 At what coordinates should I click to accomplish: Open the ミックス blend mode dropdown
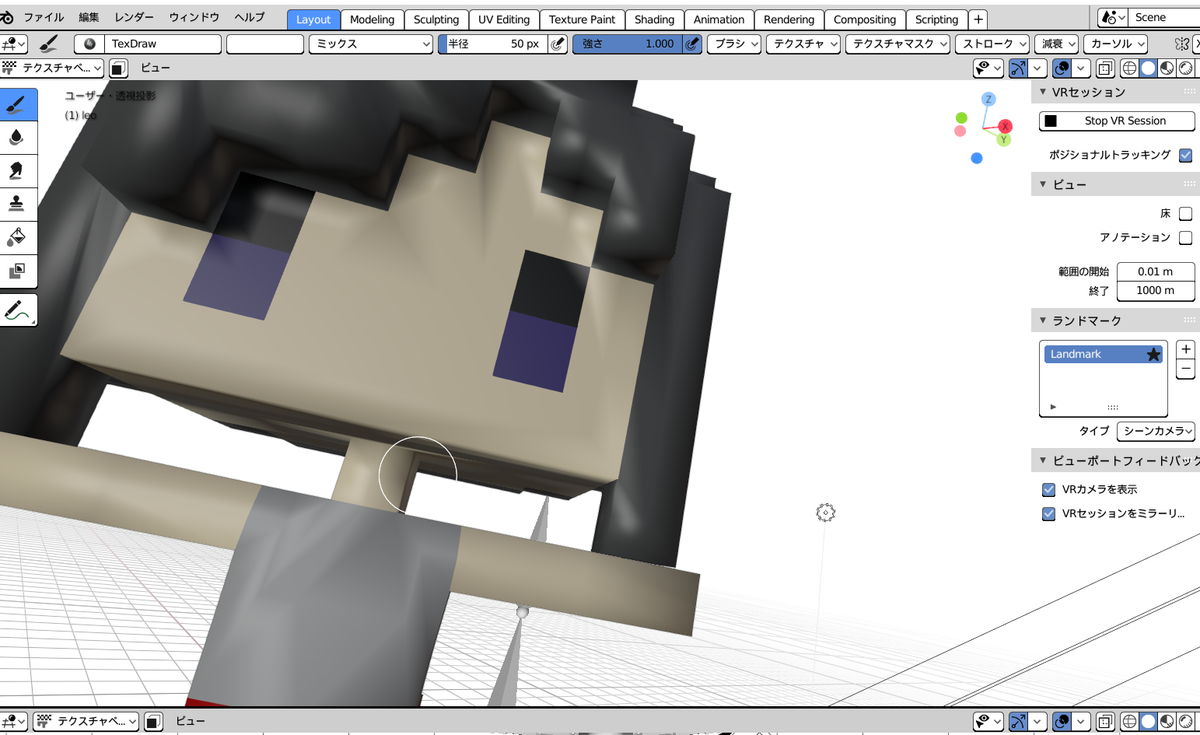point(370,44)
